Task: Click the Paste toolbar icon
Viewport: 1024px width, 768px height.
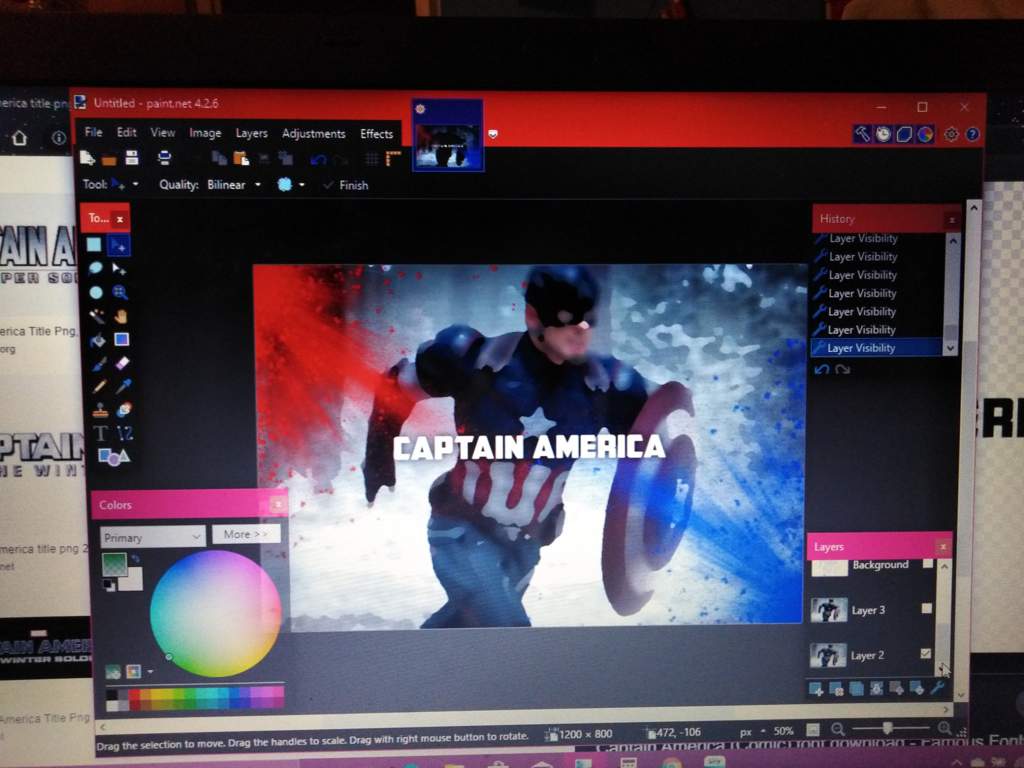Action: click(x=241, y=158)
